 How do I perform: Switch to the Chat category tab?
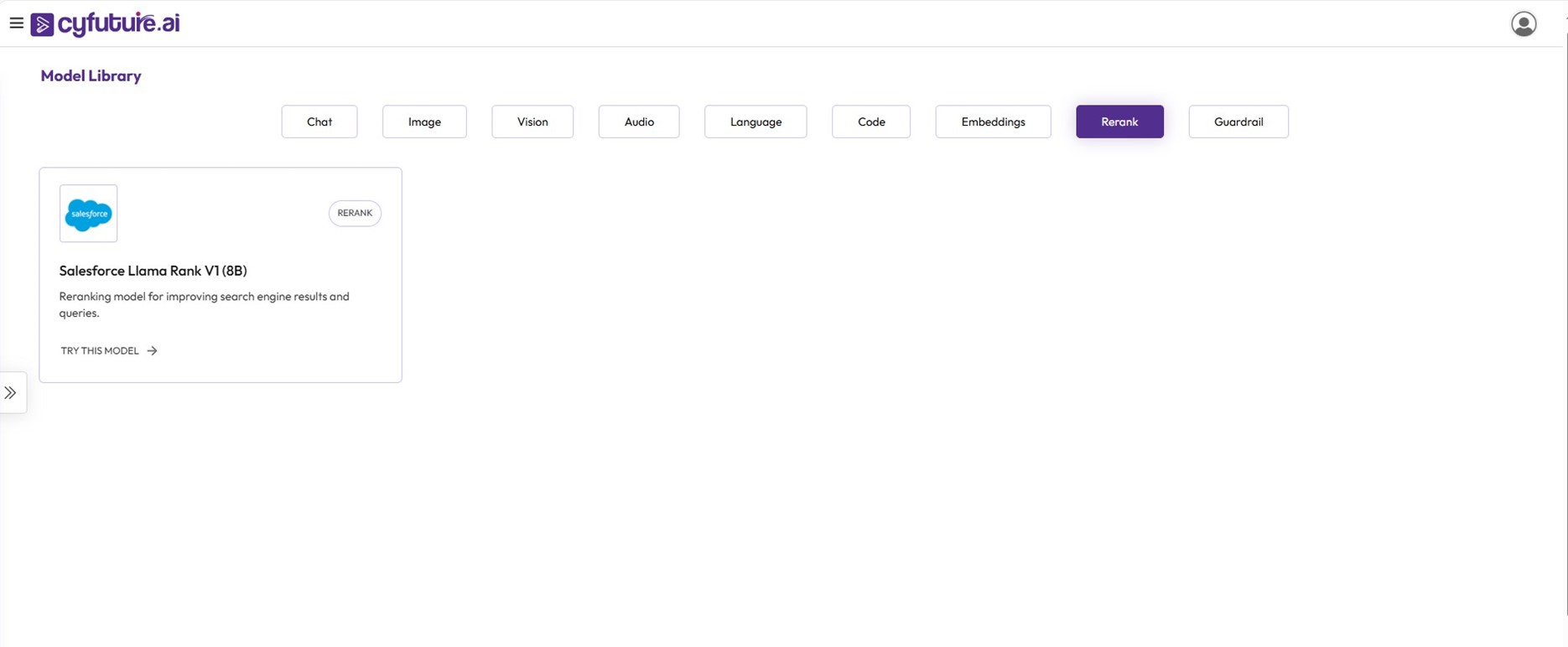pos(319,122)
